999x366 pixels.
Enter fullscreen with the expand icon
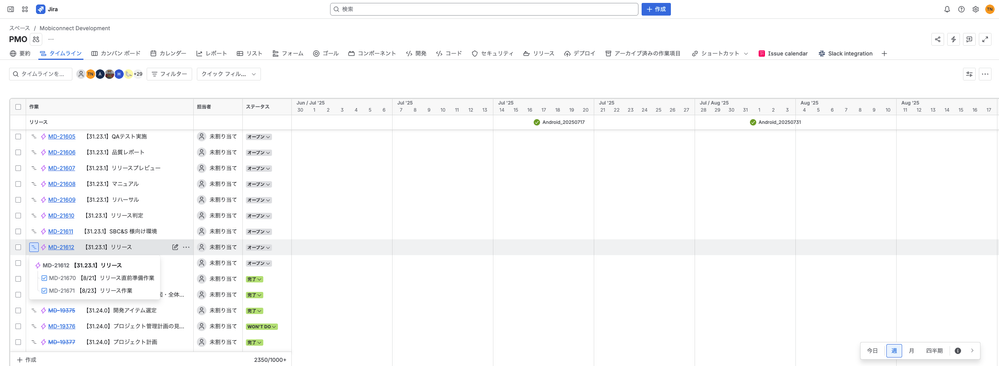pyautogui.click(x=984, y=39)
